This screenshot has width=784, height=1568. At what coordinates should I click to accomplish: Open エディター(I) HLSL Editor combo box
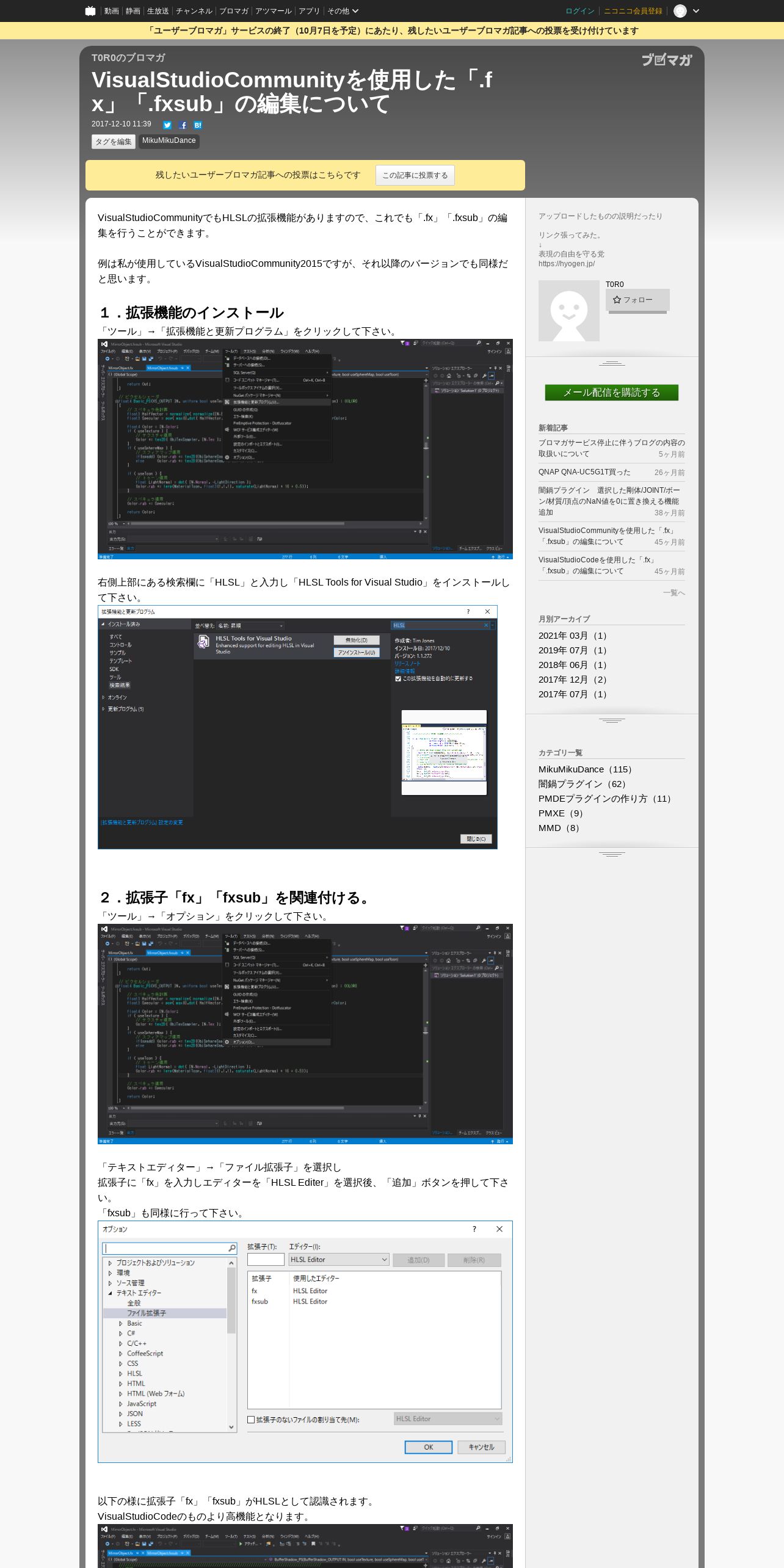pyautogui.click(x=339, y=1259)
